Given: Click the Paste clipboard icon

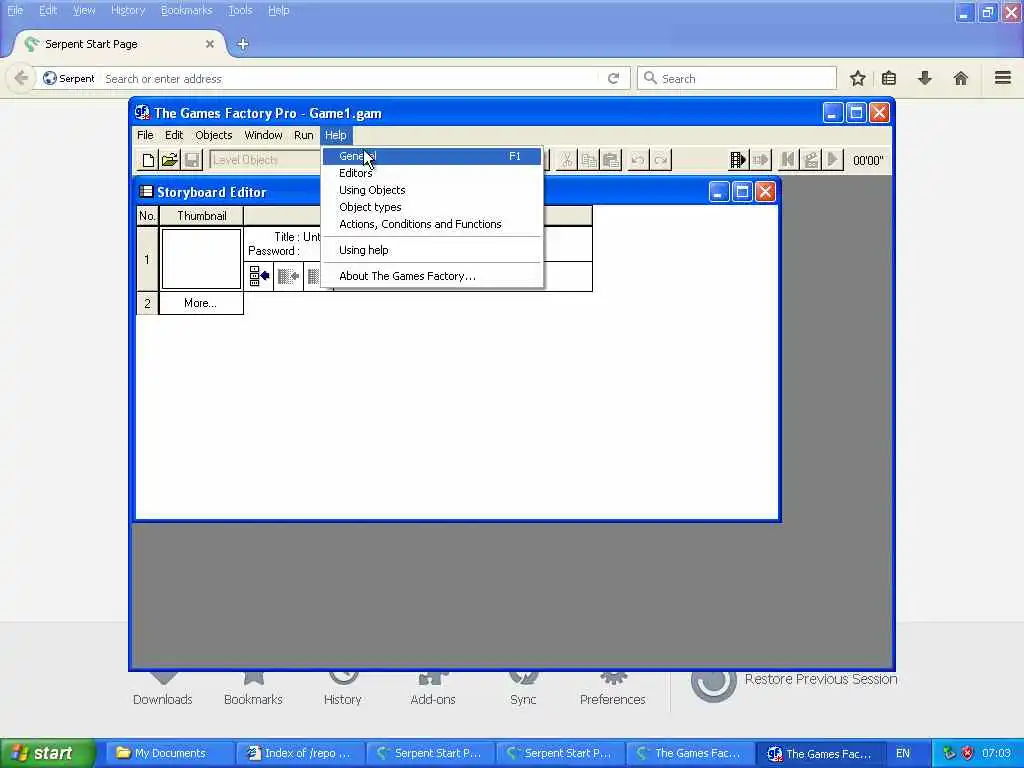Looking at the screenshot, I should tap(611, 160).
